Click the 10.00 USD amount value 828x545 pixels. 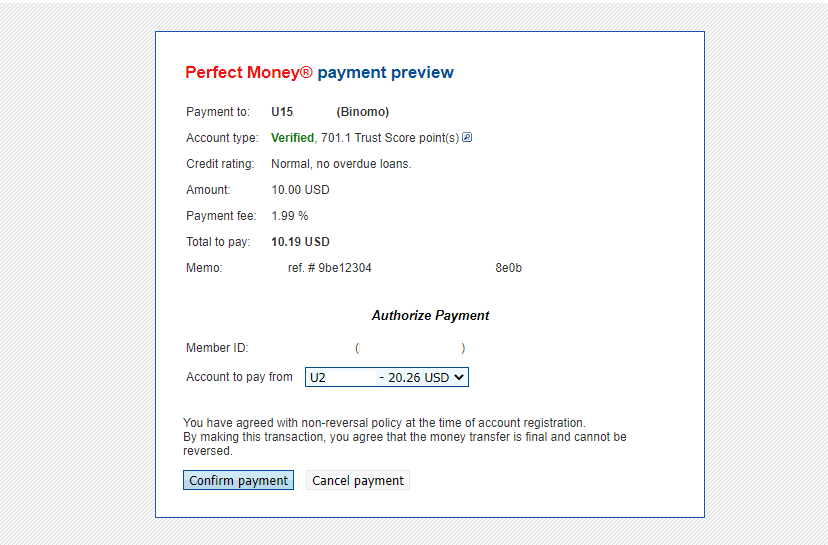point(300,190)
